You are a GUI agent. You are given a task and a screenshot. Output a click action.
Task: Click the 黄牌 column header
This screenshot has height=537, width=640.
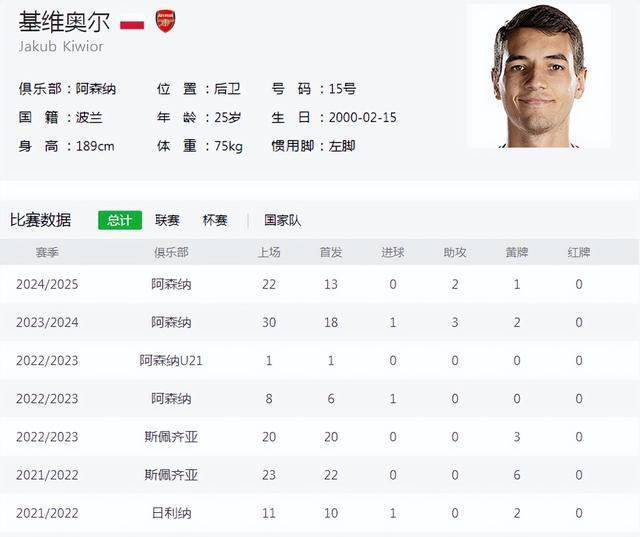(x=517, y=253)
